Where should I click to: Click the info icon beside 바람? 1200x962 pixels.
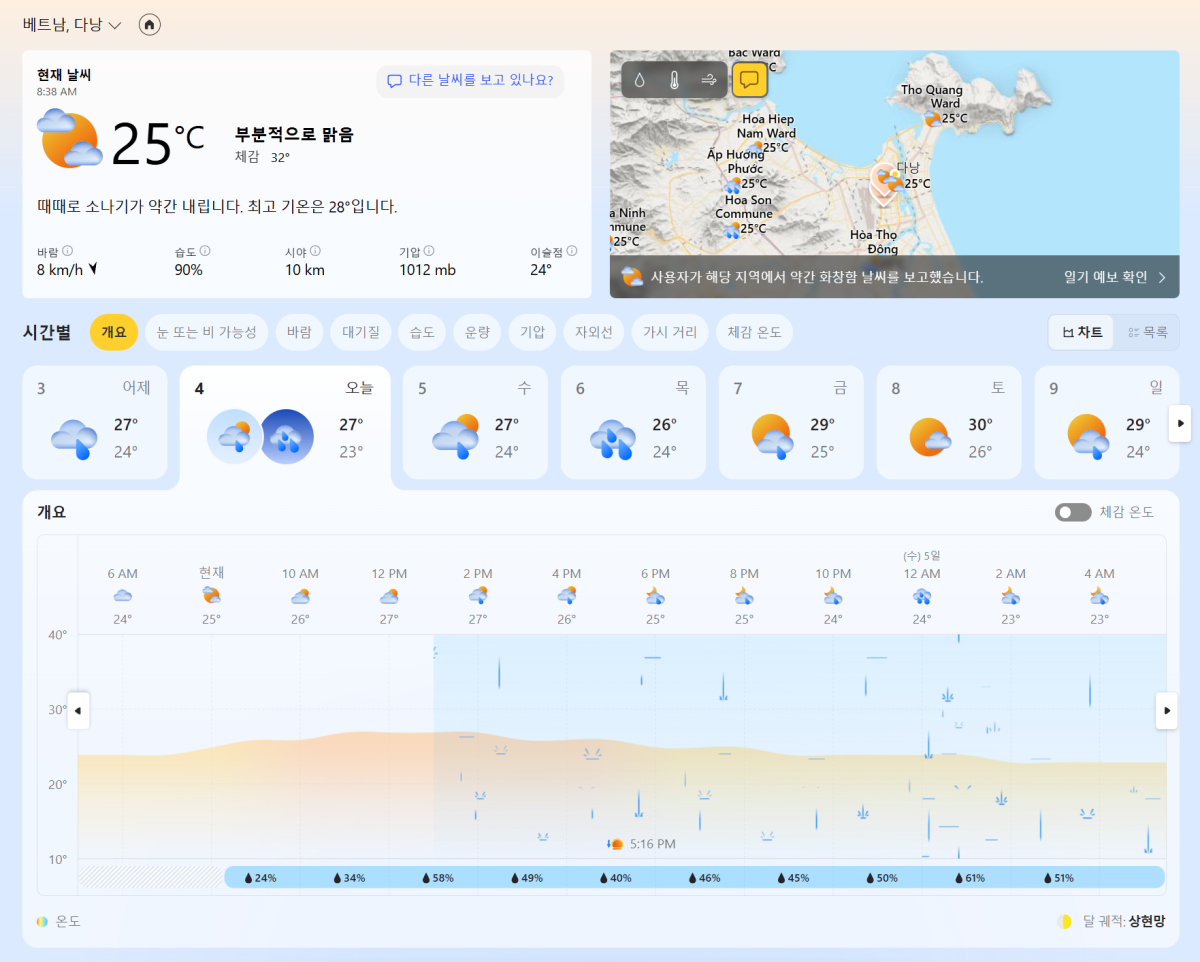(68, 252)
